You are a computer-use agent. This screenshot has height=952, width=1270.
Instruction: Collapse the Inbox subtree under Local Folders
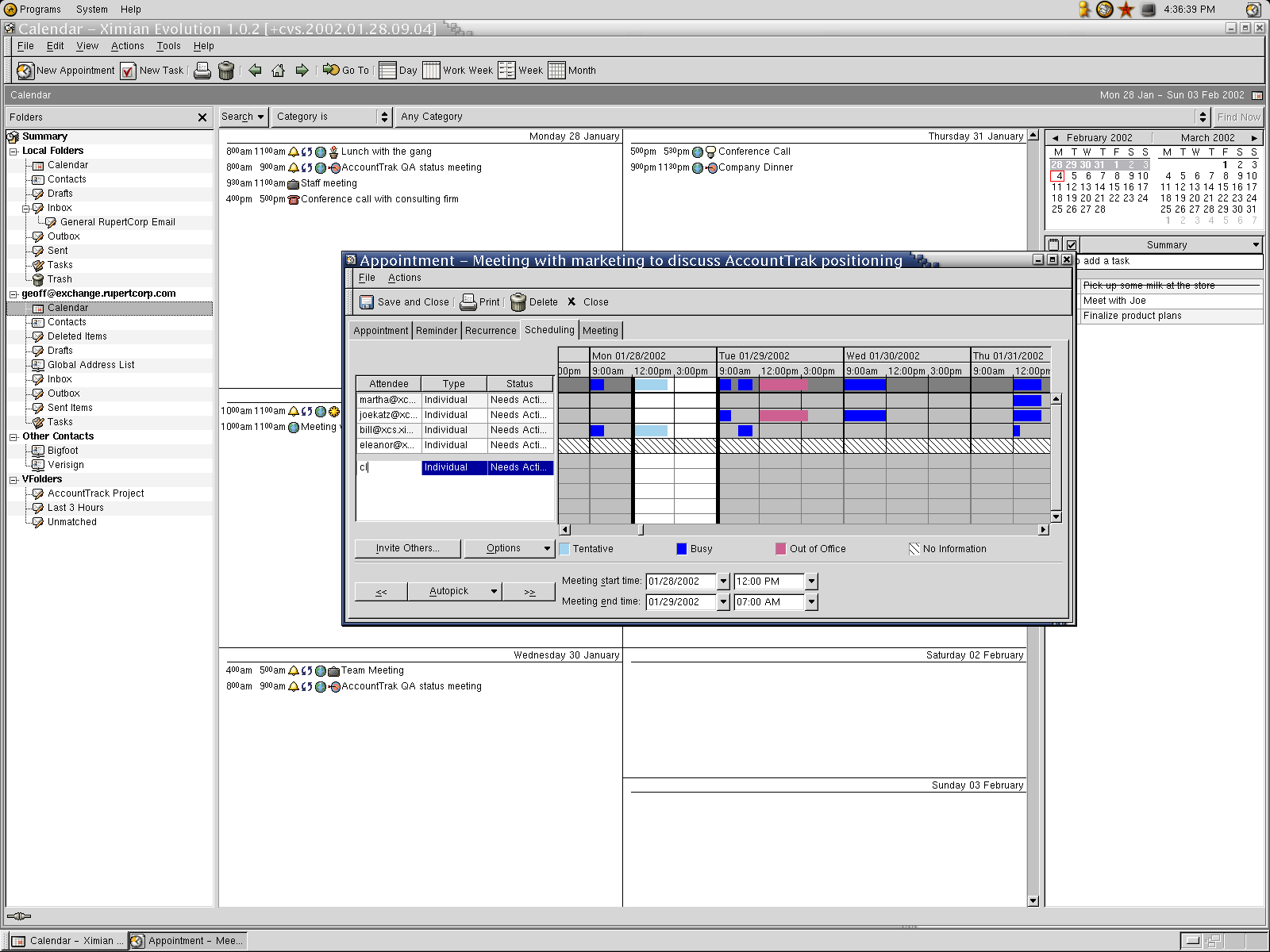point(26,209)
